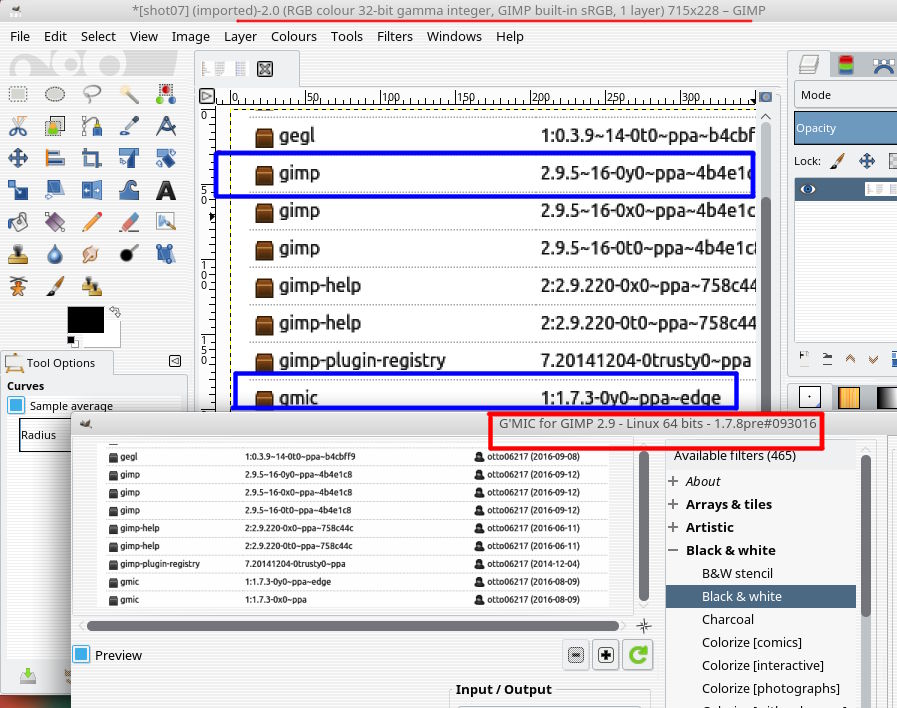This screenshot has height=708, width=897.
Task: Choose the Colorize [comics] filter
Action: [x=752, y=642]
